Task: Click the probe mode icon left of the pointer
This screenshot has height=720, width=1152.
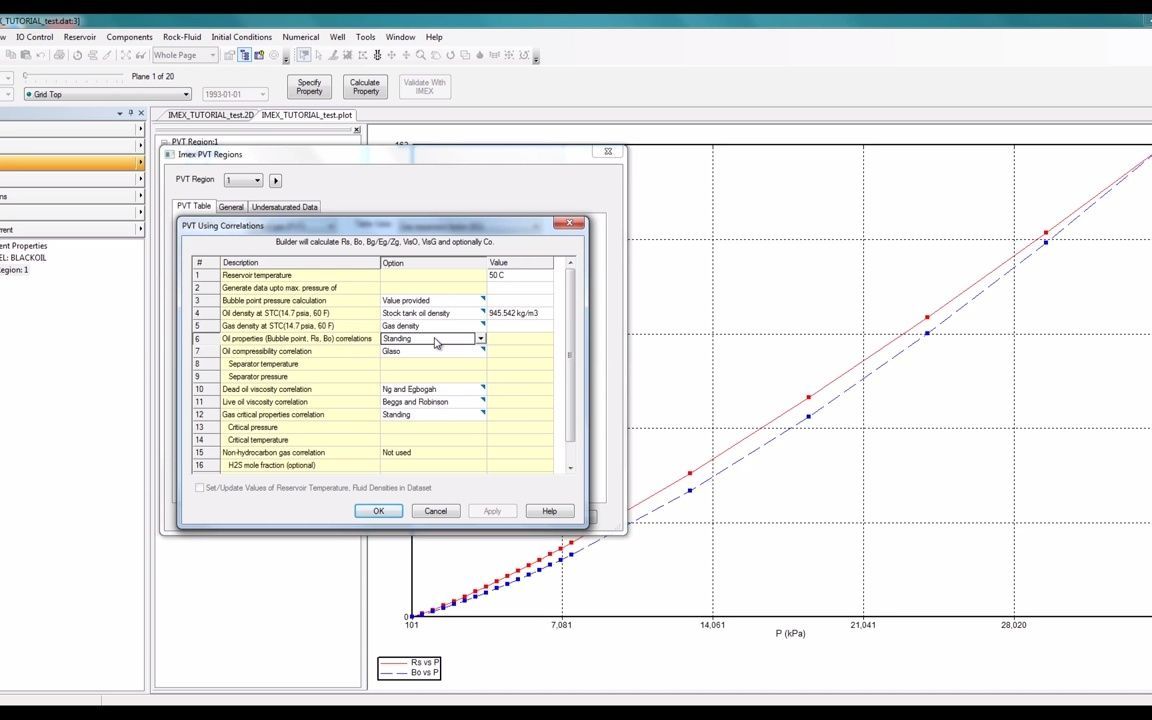Action: coord(303,55)
